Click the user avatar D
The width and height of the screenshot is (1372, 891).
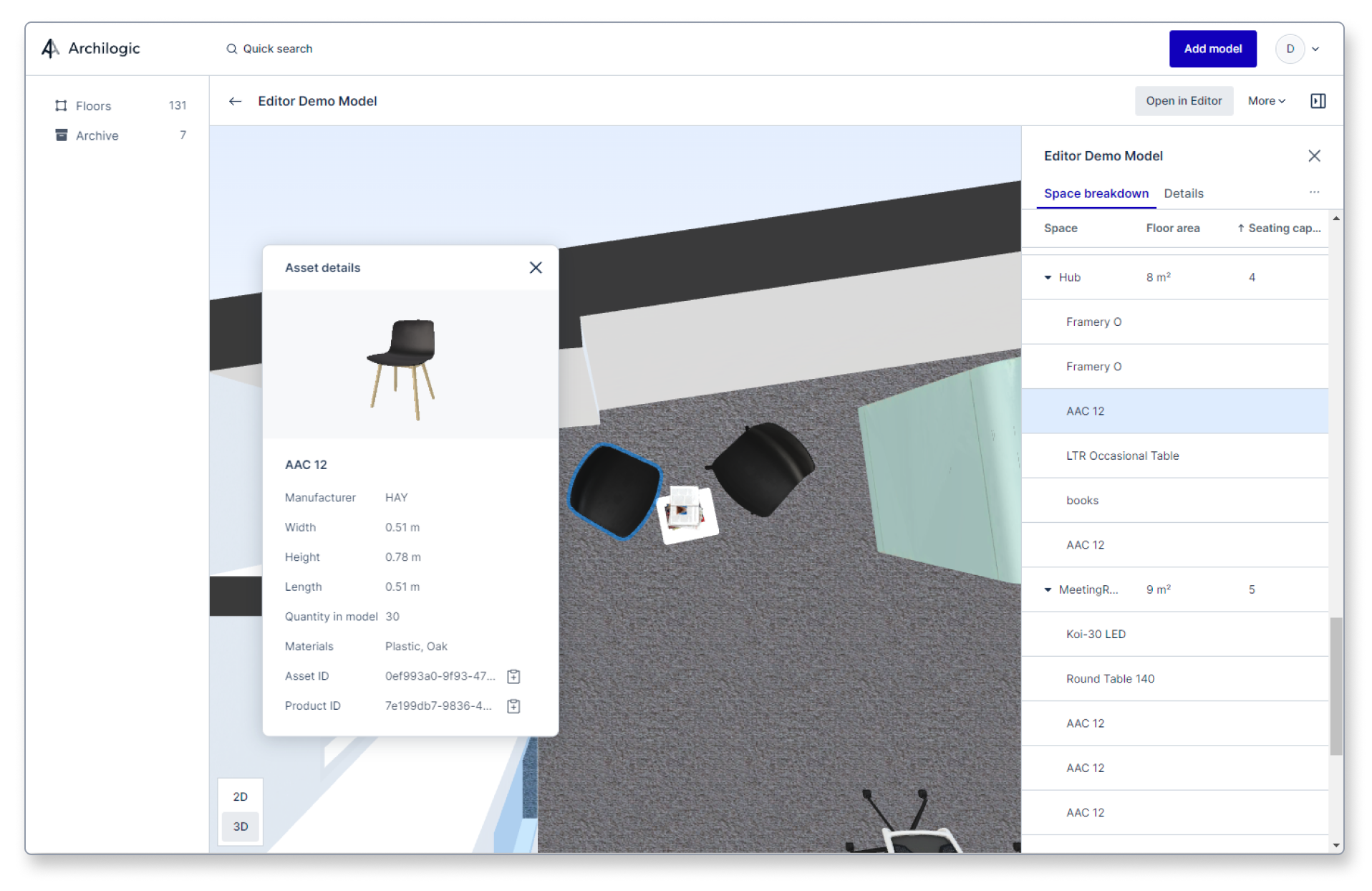(1290, 49)
